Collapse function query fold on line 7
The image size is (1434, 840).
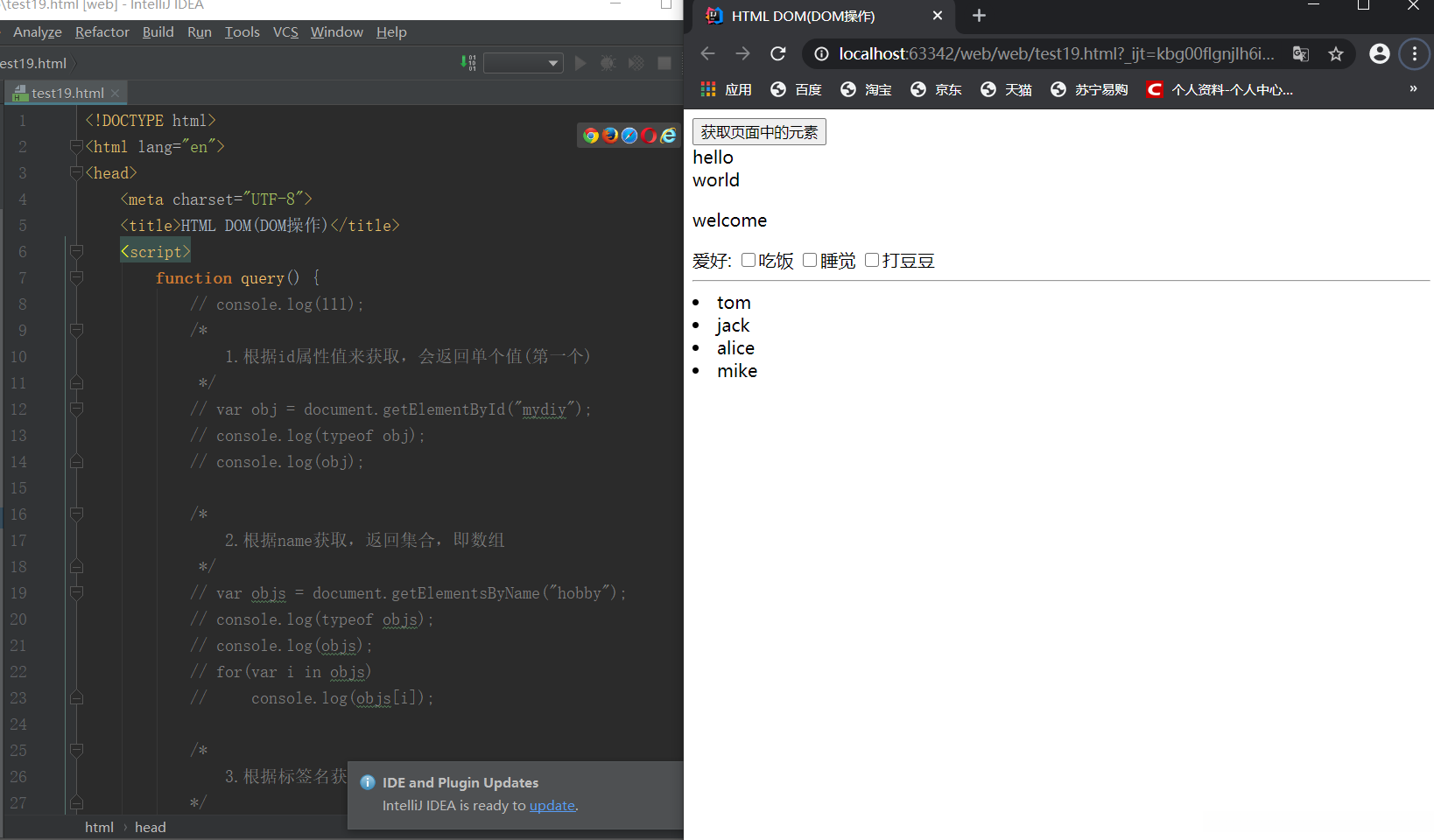pyautogui.click(x=76, y=278)
